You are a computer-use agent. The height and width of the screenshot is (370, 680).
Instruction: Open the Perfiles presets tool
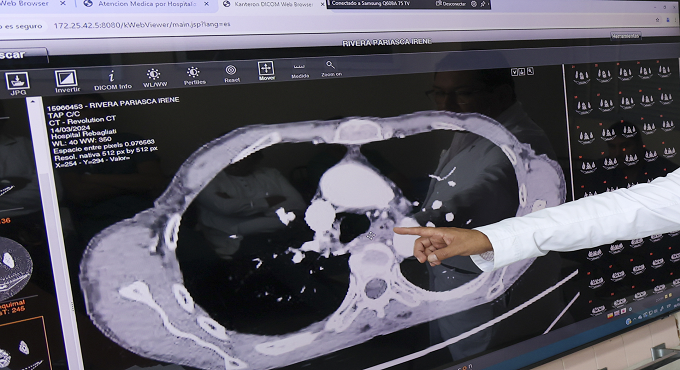pos(194,75)
